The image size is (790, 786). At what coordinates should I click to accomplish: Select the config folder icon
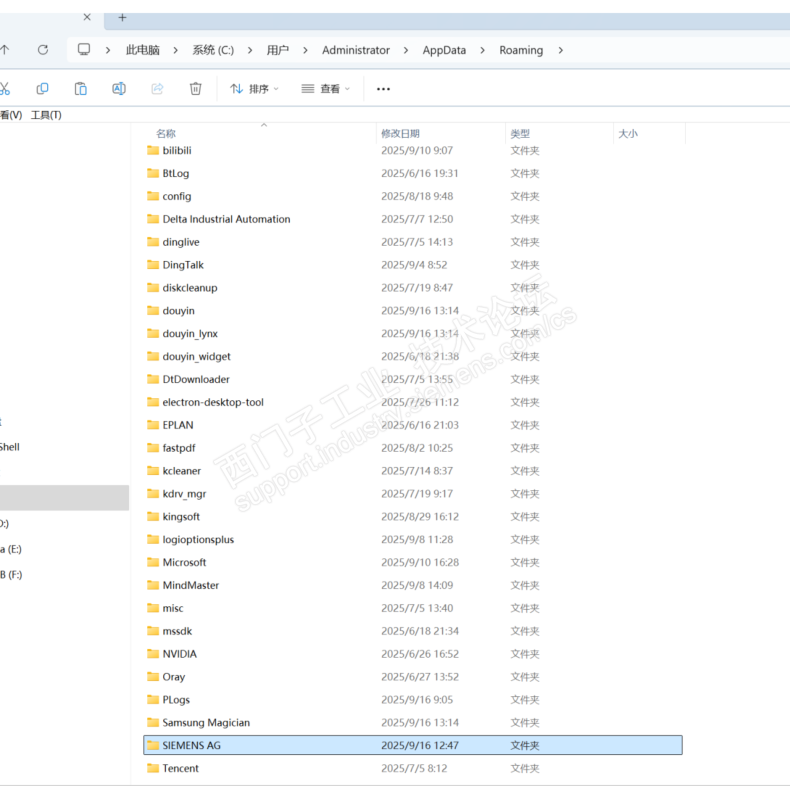(x=153, y=196)
